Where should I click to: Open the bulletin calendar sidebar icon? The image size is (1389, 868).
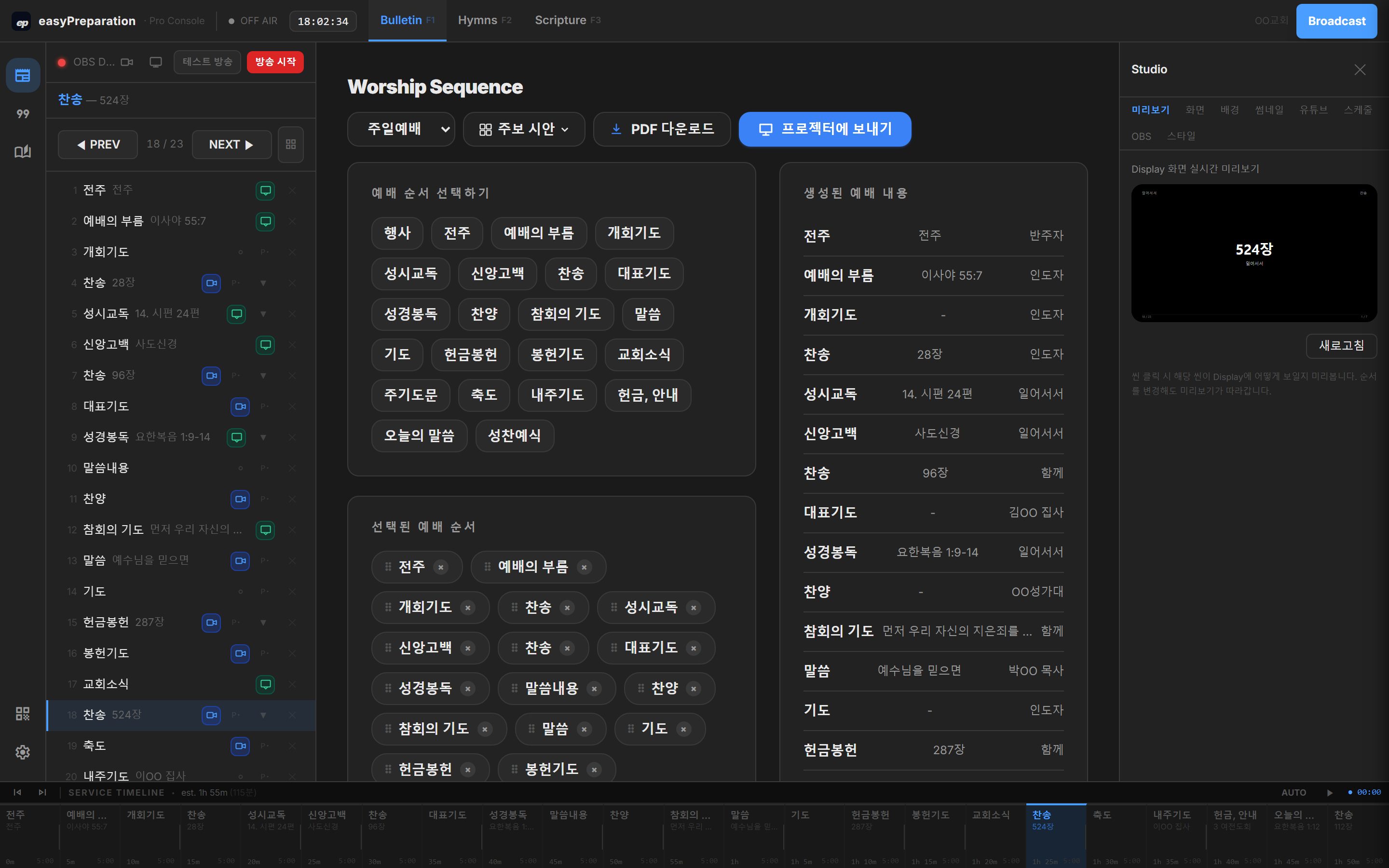coord(22,75)
